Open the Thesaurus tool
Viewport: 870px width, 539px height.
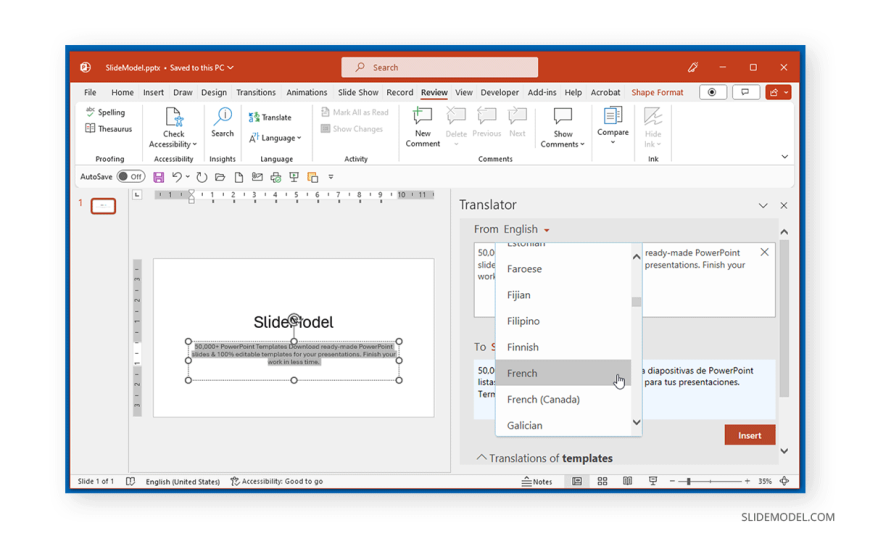tap(109, 129)
